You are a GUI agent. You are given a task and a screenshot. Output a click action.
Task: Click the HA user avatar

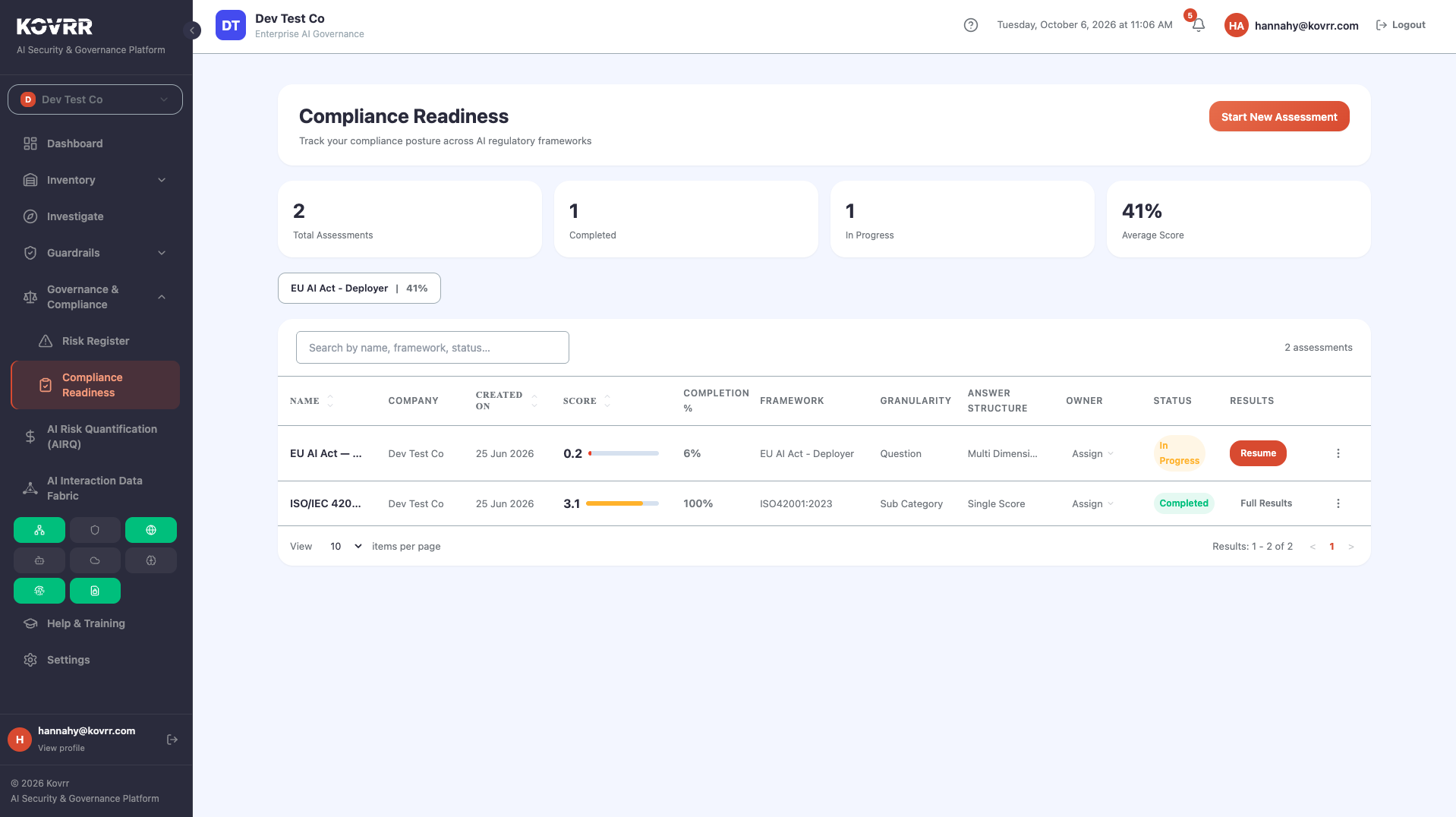pyautogui.click(x=1236, y=25)
